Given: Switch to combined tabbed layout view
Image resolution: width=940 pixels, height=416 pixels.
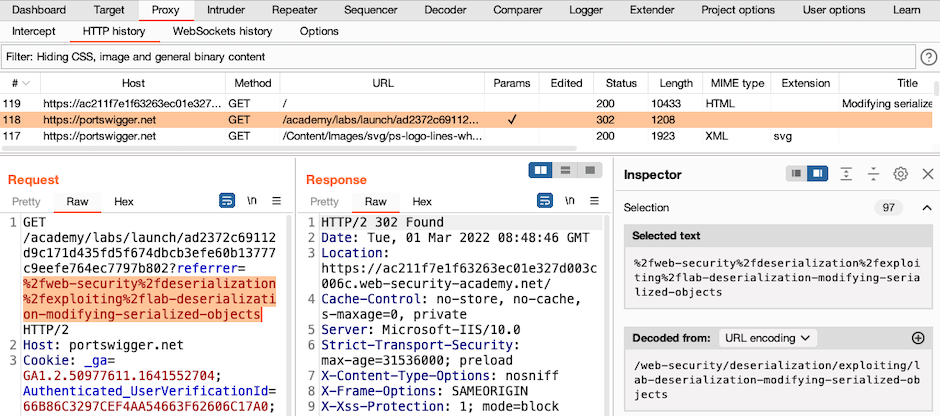Looking at the screenshot, I should tap(590, 171).
